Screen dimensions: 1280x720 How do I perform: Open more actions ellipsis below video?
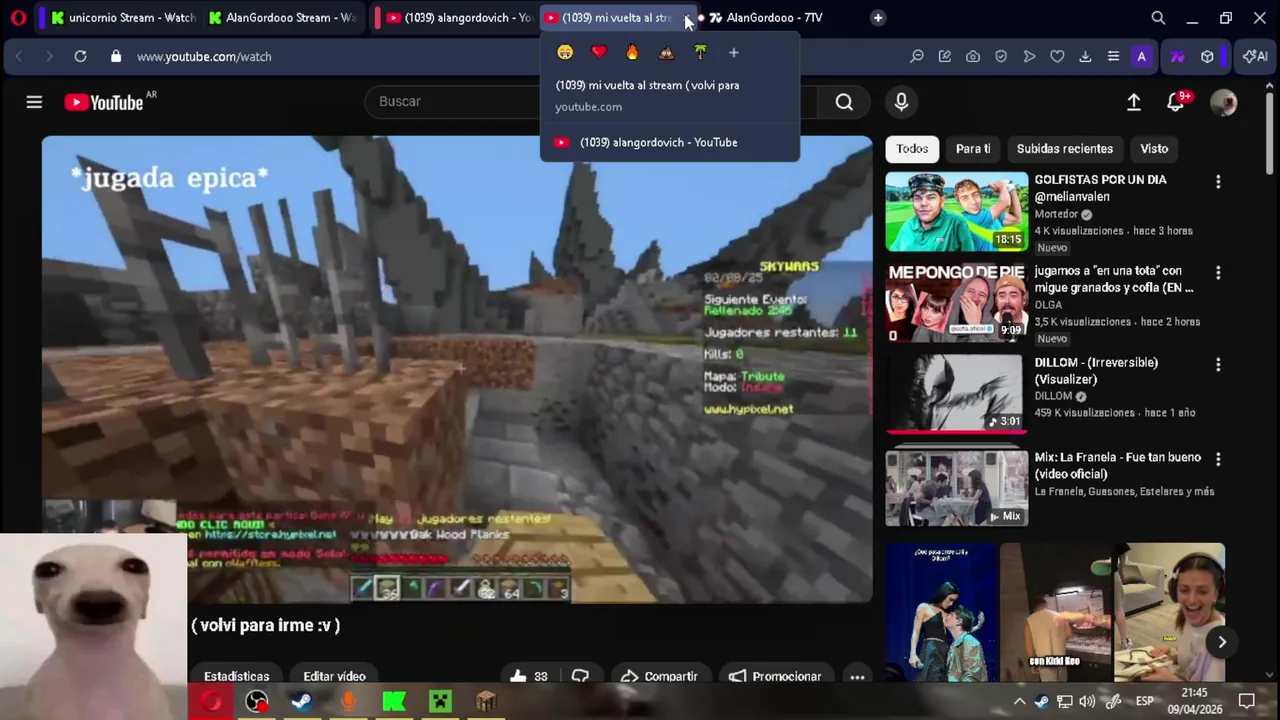[857, 676]
